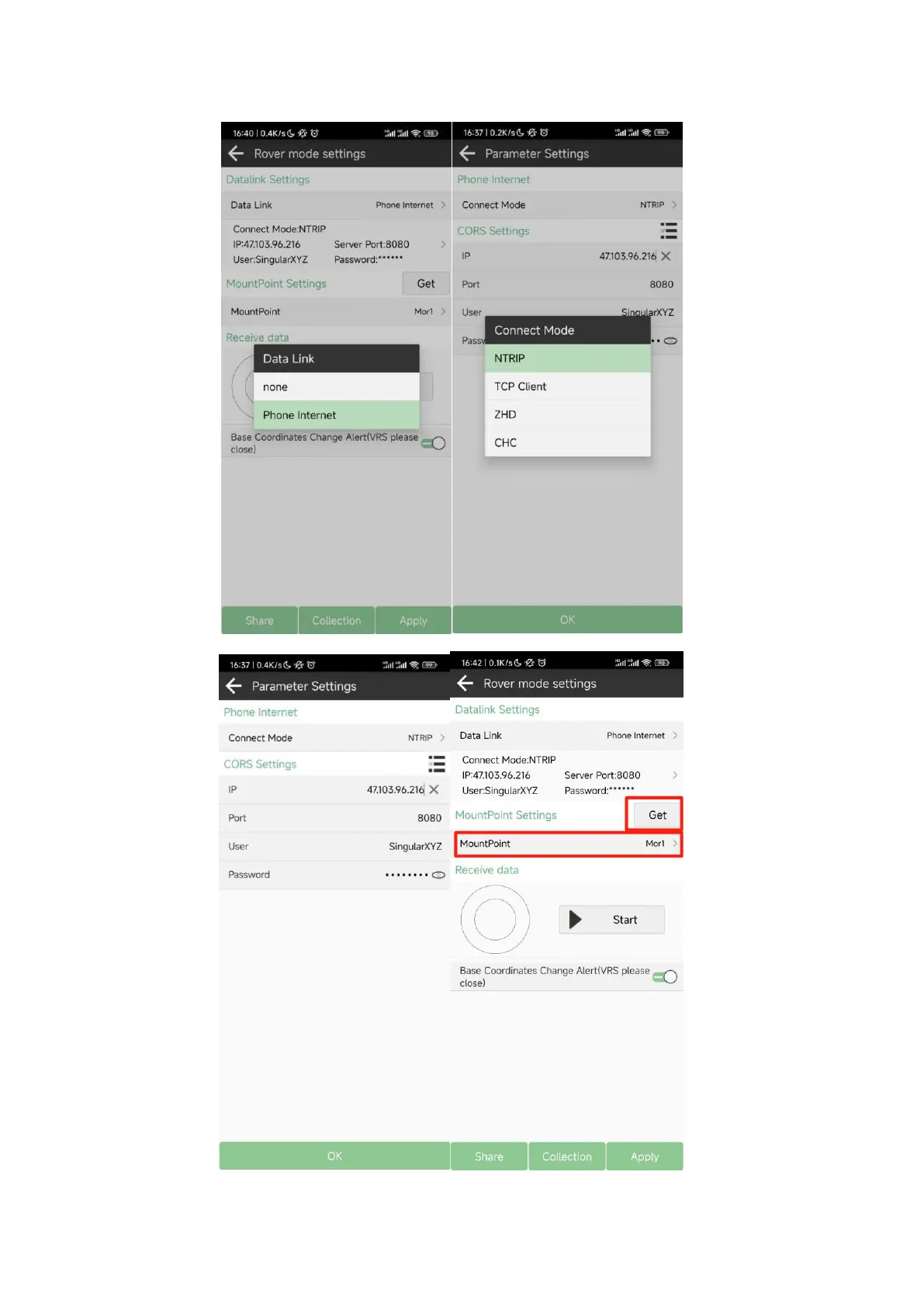924x1307 pixels.
Task: Edit the Port field showing 8080 in the bottom-left screen
Action: pos(334,818)
